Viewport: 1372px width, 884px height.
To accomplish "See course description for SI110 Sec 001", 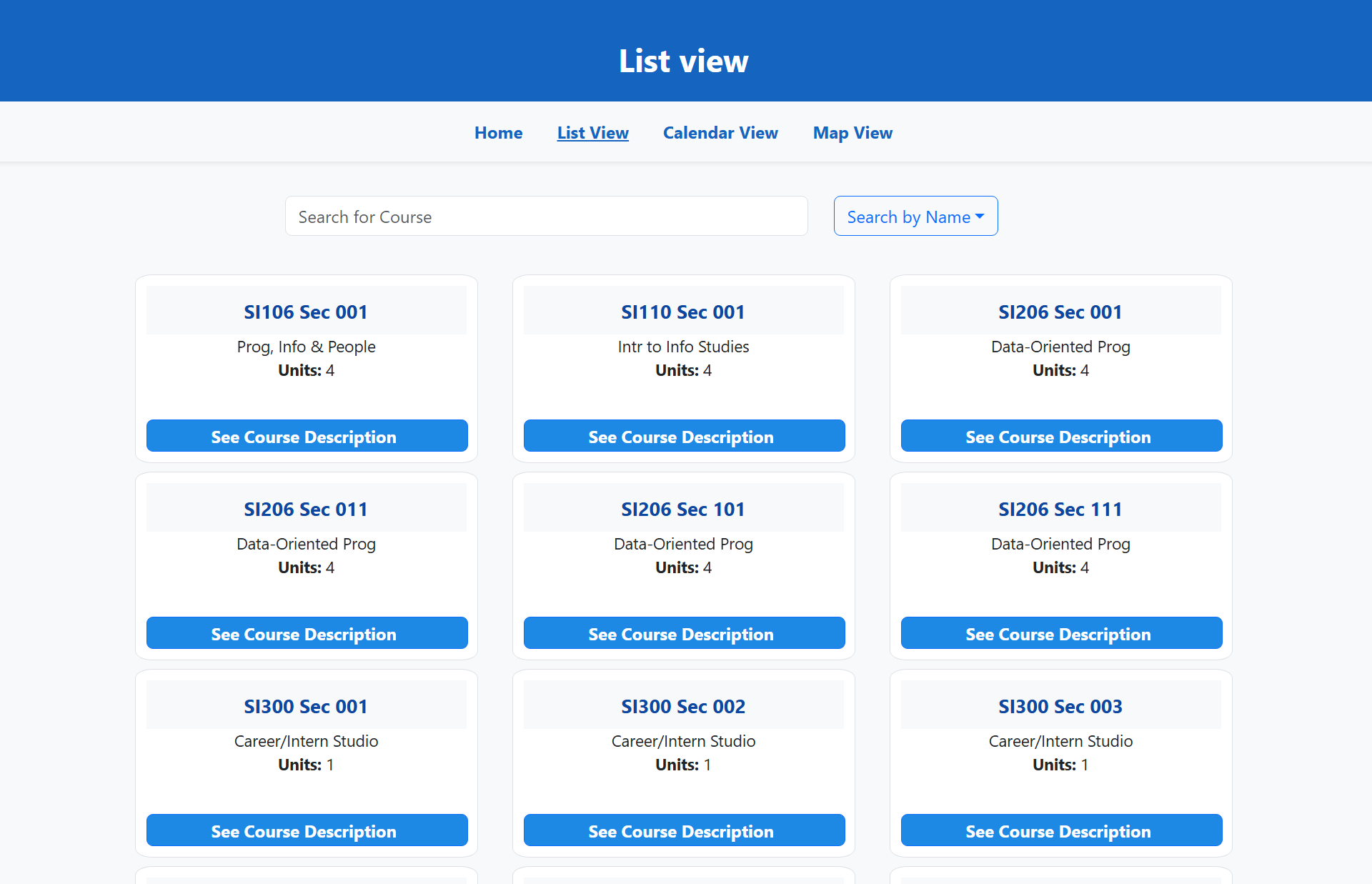I will click(x=684, y=436).
